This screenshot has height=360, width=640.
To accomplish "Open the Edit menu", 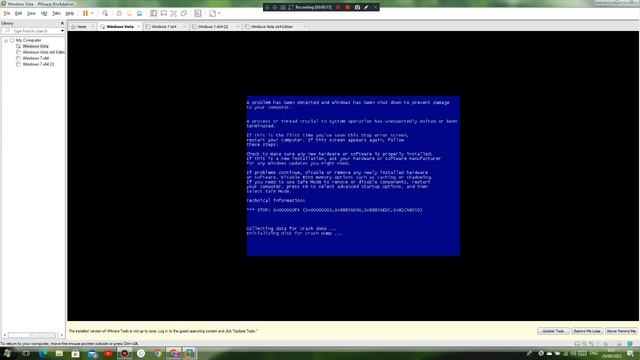I will click(18, 13).
